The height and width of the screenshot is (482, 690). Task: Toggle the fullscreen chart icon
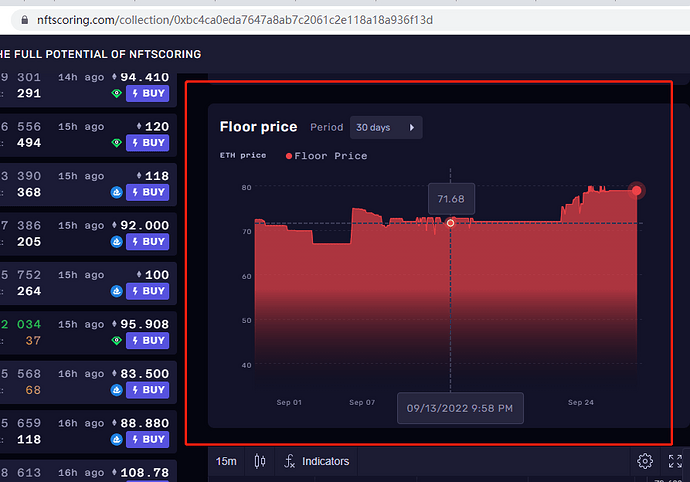(x=675, y=461)
